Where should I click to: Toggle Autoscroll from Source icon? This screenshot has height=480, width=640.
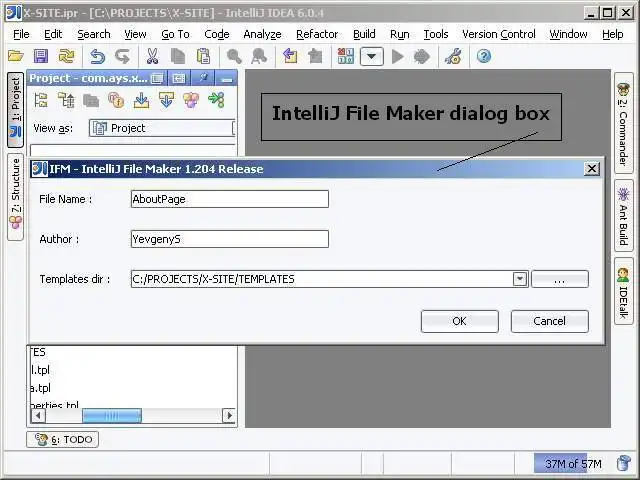[166, 100]
